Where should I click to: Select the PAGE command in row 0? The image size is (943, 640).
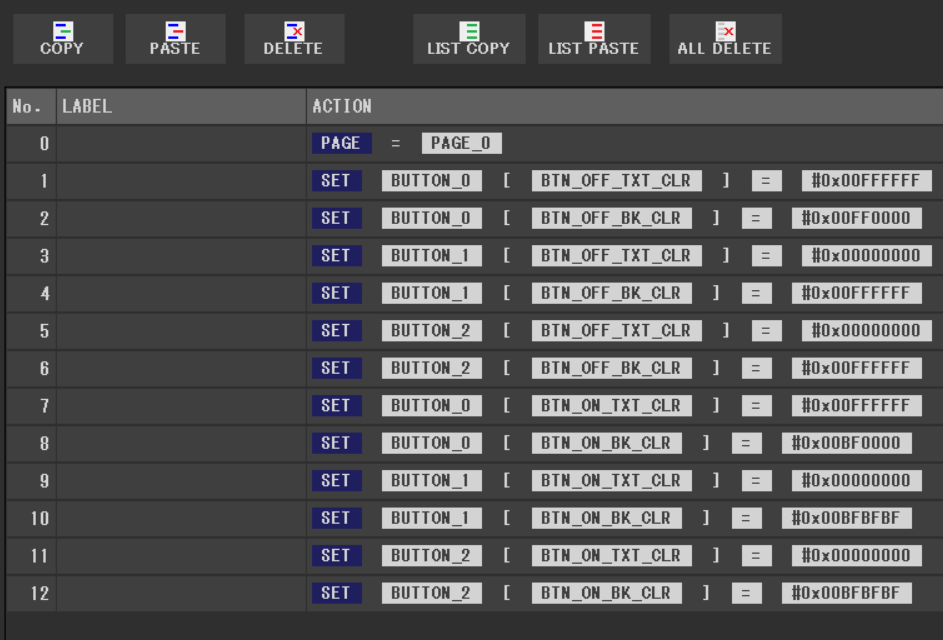point(340,143)
